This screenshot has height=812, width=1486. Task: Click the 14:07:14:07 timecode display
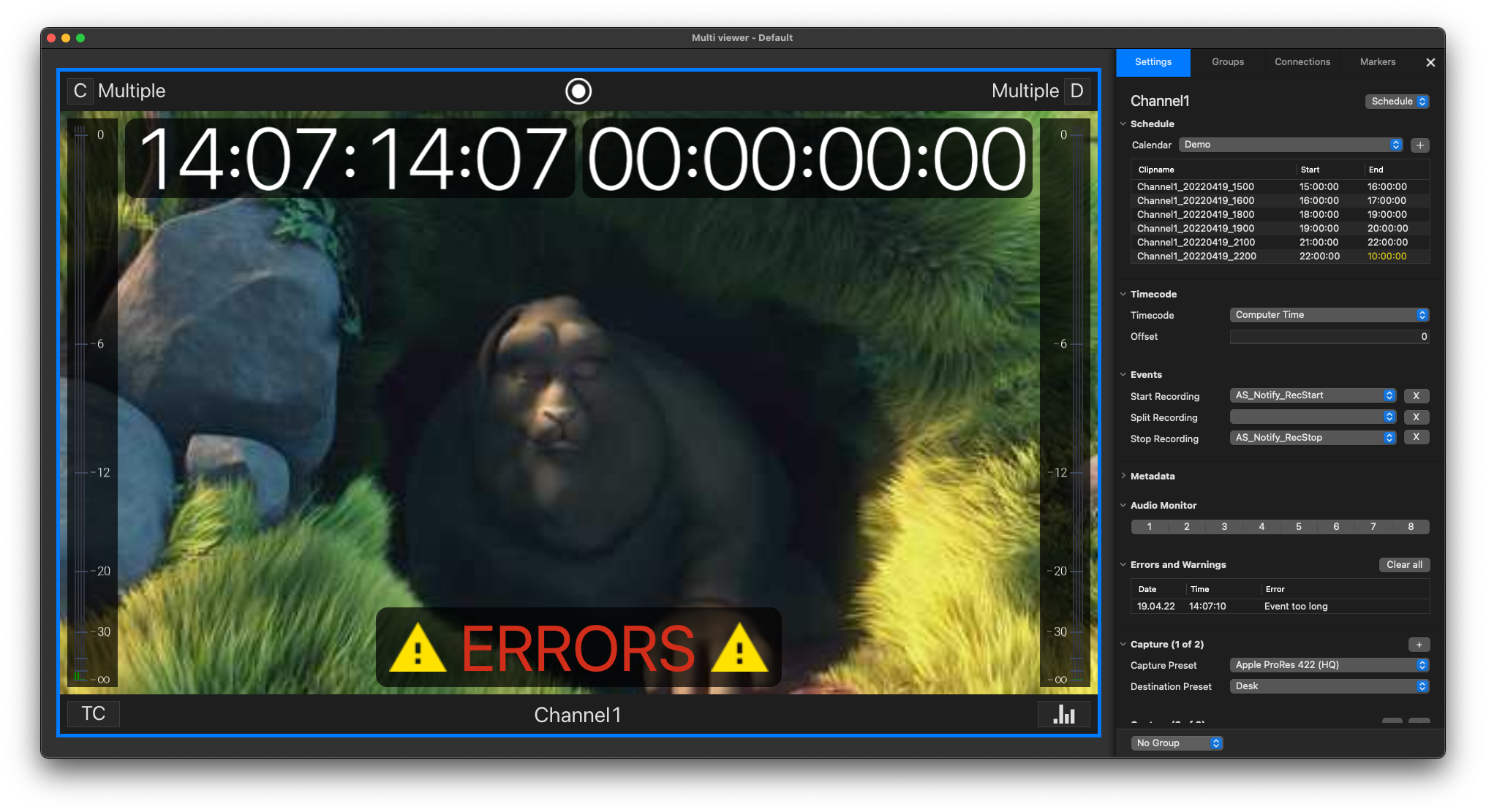coord(350,159)
